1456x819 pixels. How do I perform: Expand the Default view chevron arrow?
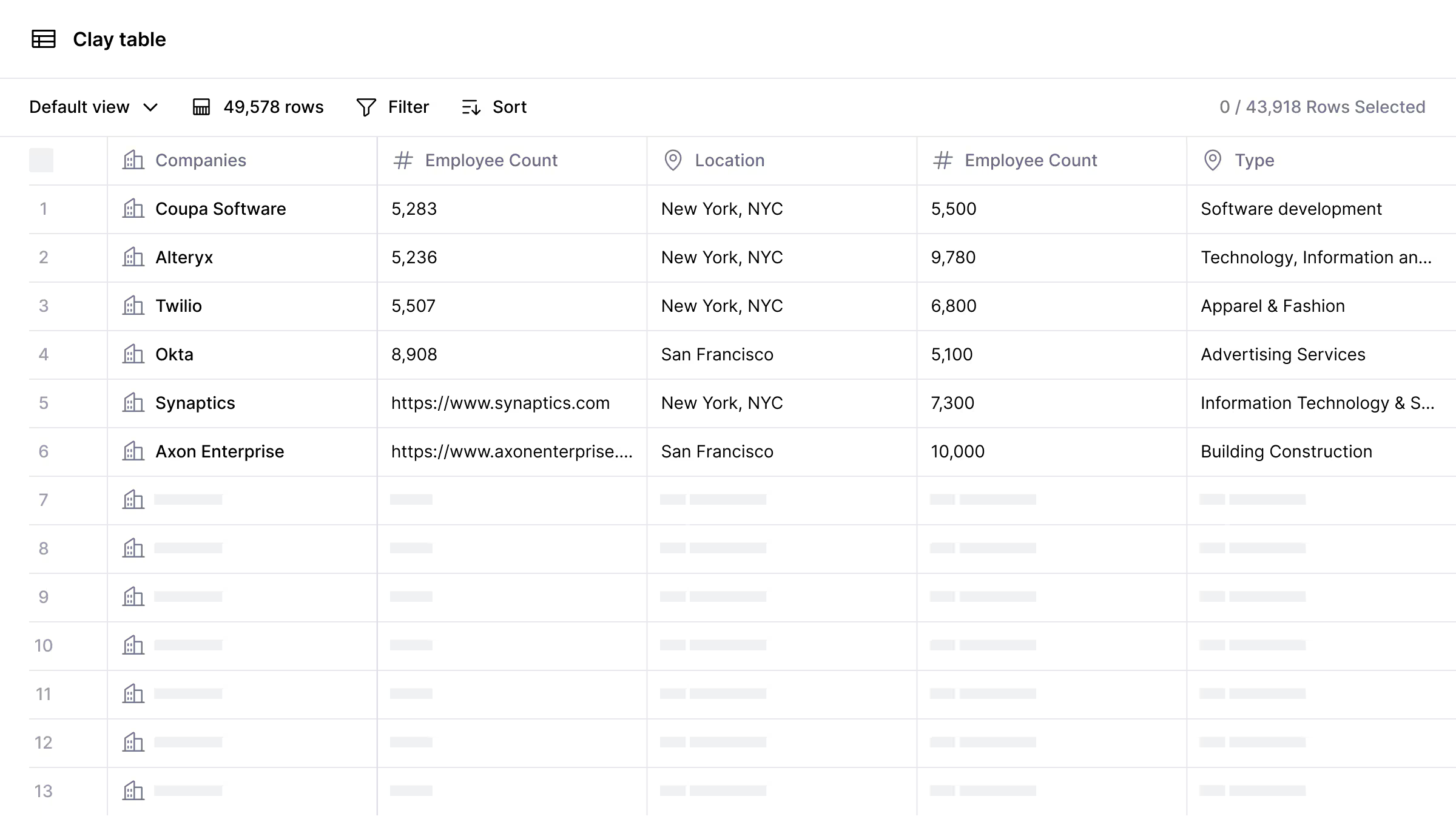(150, 107)
